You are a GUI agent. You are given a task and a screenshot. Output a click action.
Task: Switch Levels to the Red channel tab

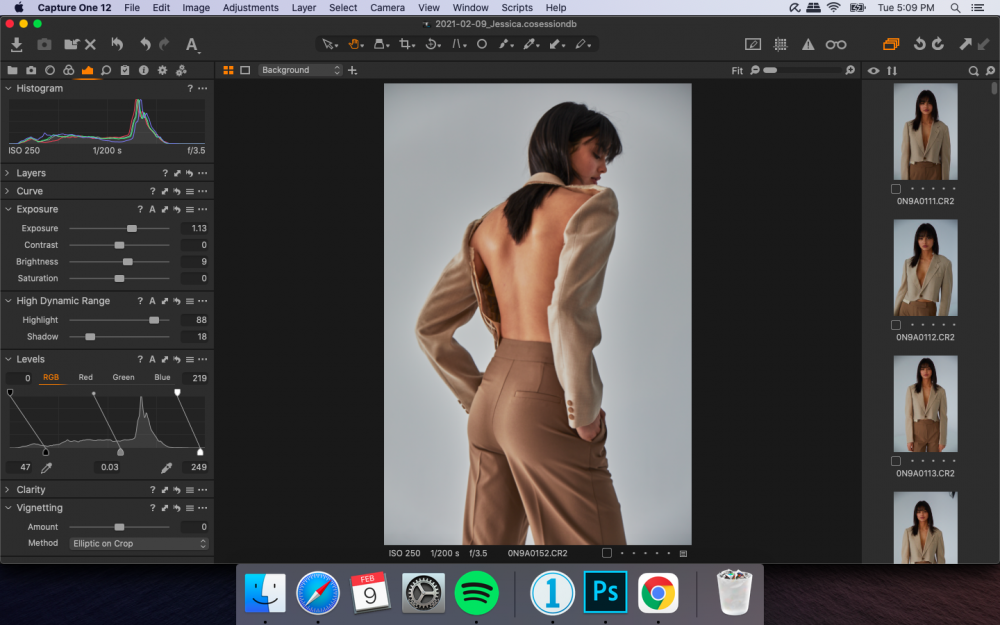(86, 377)
